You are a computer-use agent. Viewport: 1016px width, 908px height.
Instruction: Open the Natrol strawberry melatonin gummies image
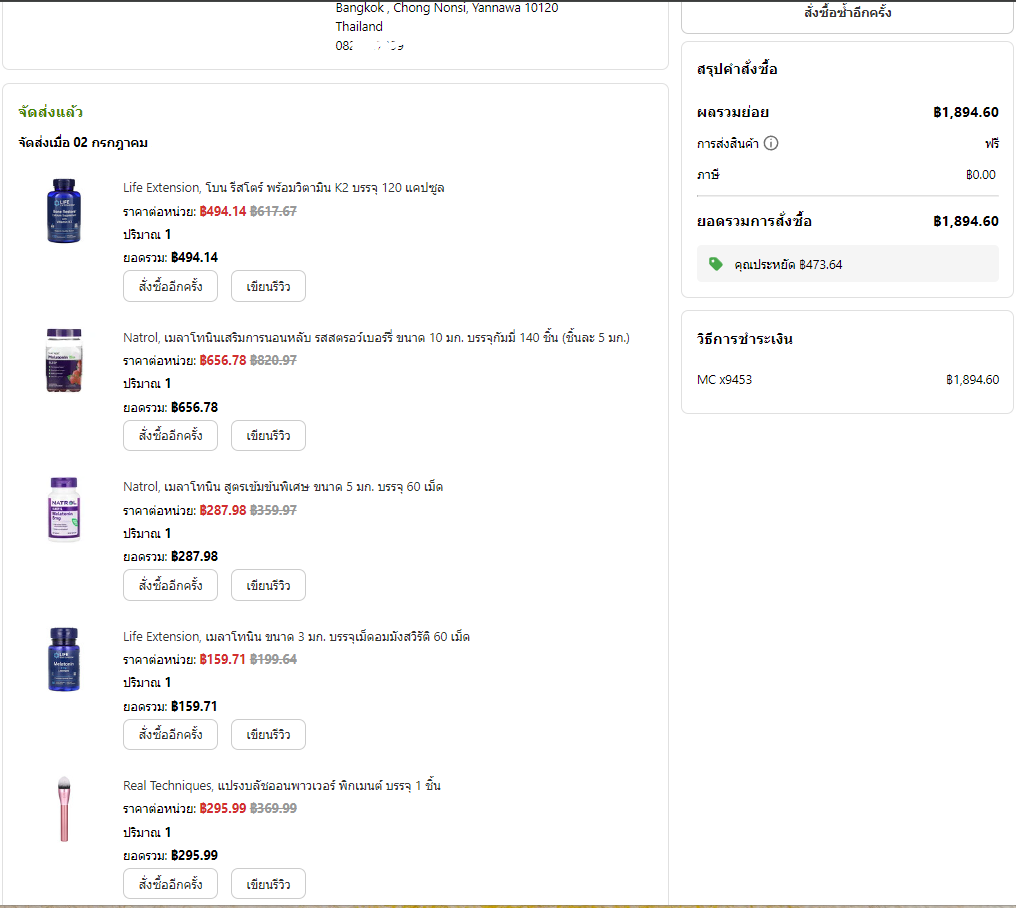pos(64,360)
